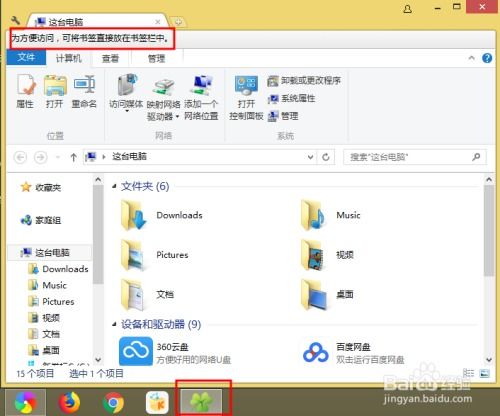Collapse the Devices and drives group
500x416 pixels.
[x=114, y=324]
